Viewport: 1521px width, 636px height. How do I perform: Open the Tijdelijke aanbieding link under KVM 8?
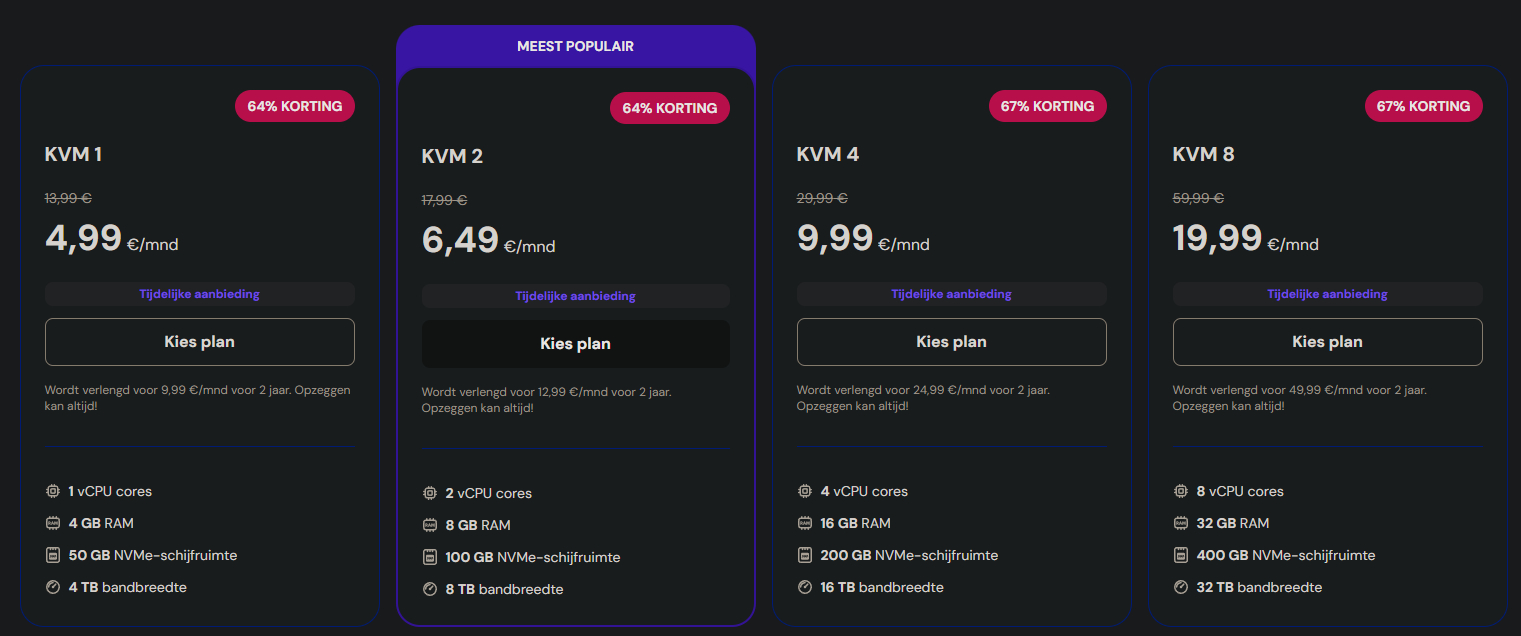1327,293
